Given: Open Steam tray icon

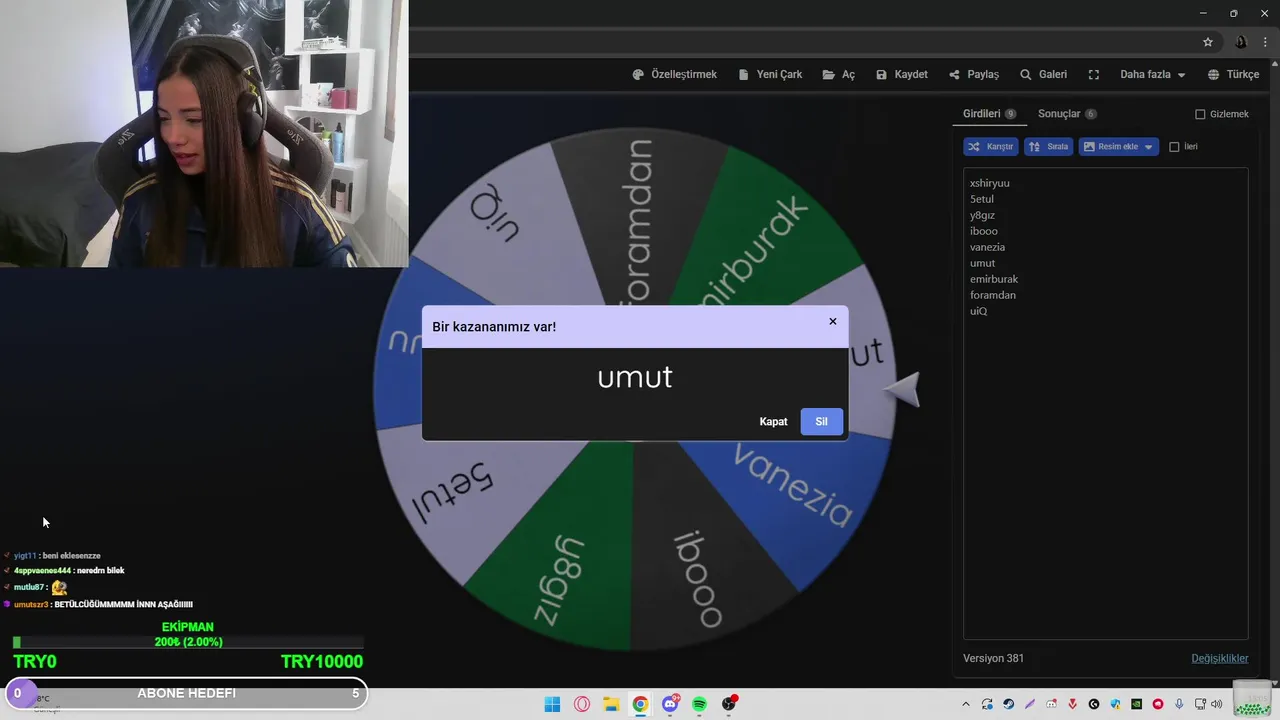Looking at the screenshot, I should [x=1009, y=704].
